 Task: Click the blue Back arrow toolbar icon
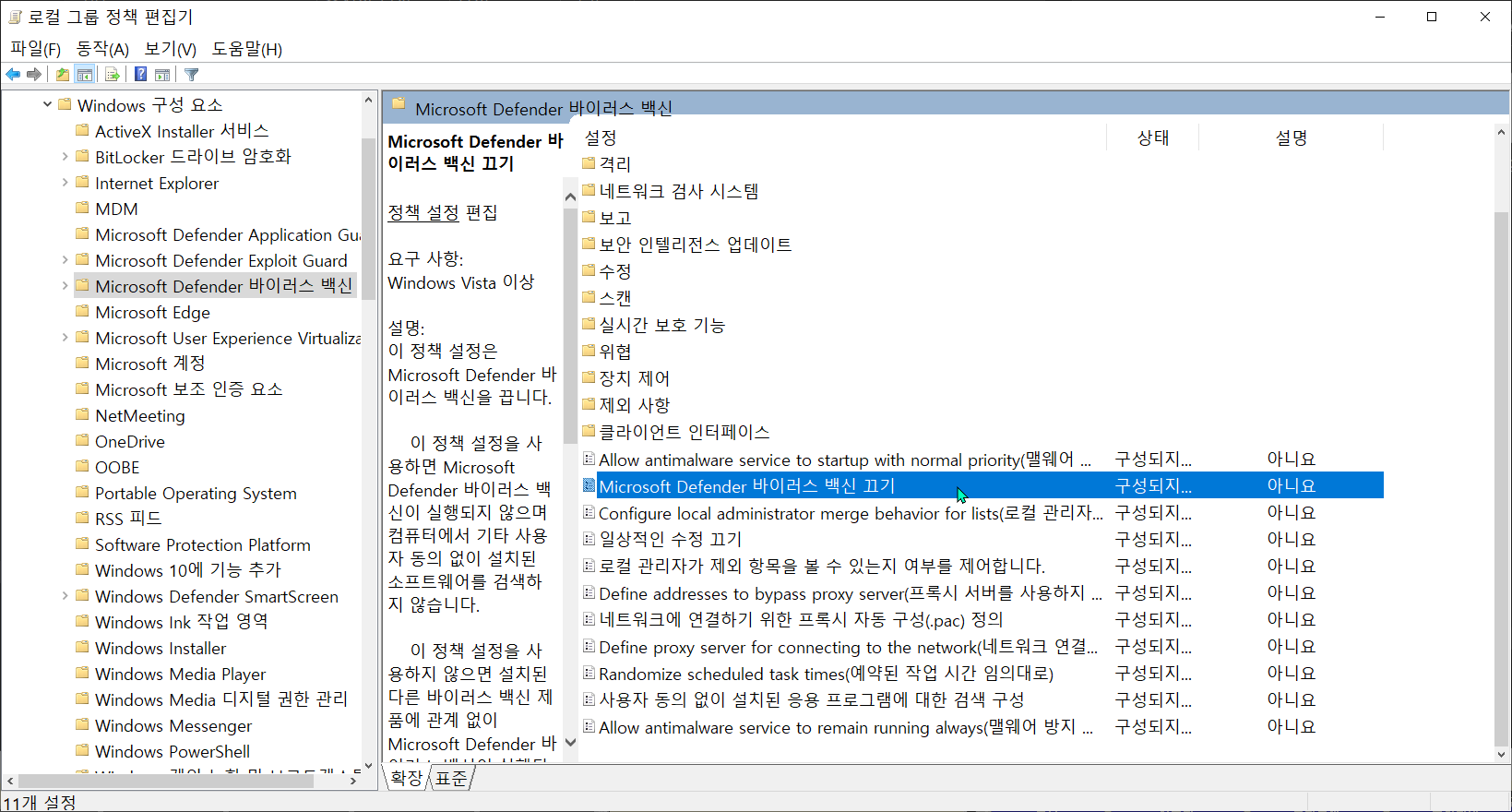pos(13,75)
